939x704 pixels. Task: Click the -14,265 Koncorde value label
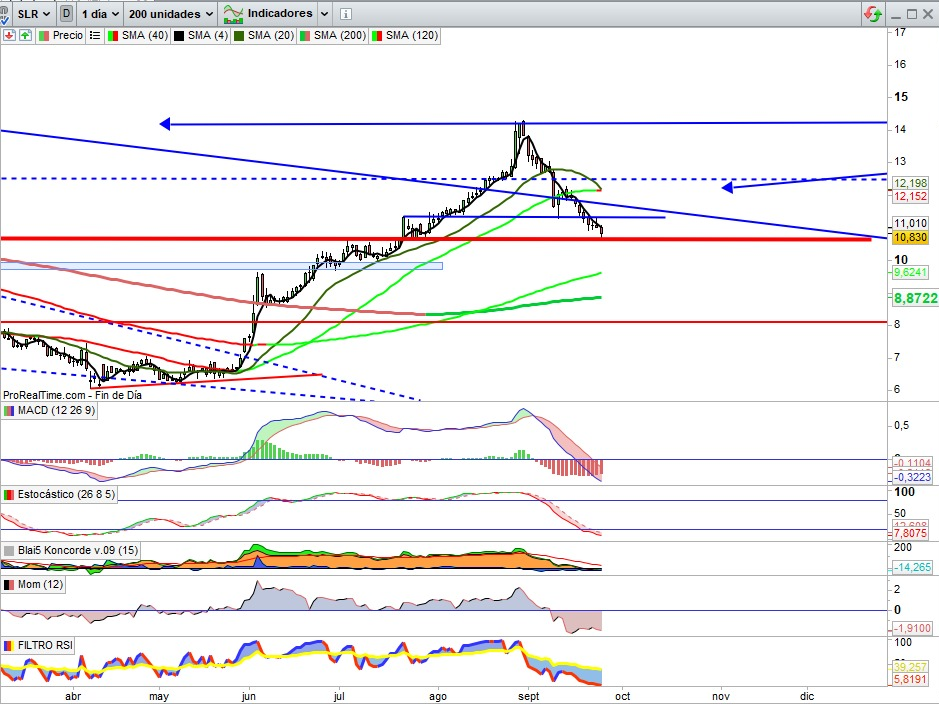tap(912, 567)
